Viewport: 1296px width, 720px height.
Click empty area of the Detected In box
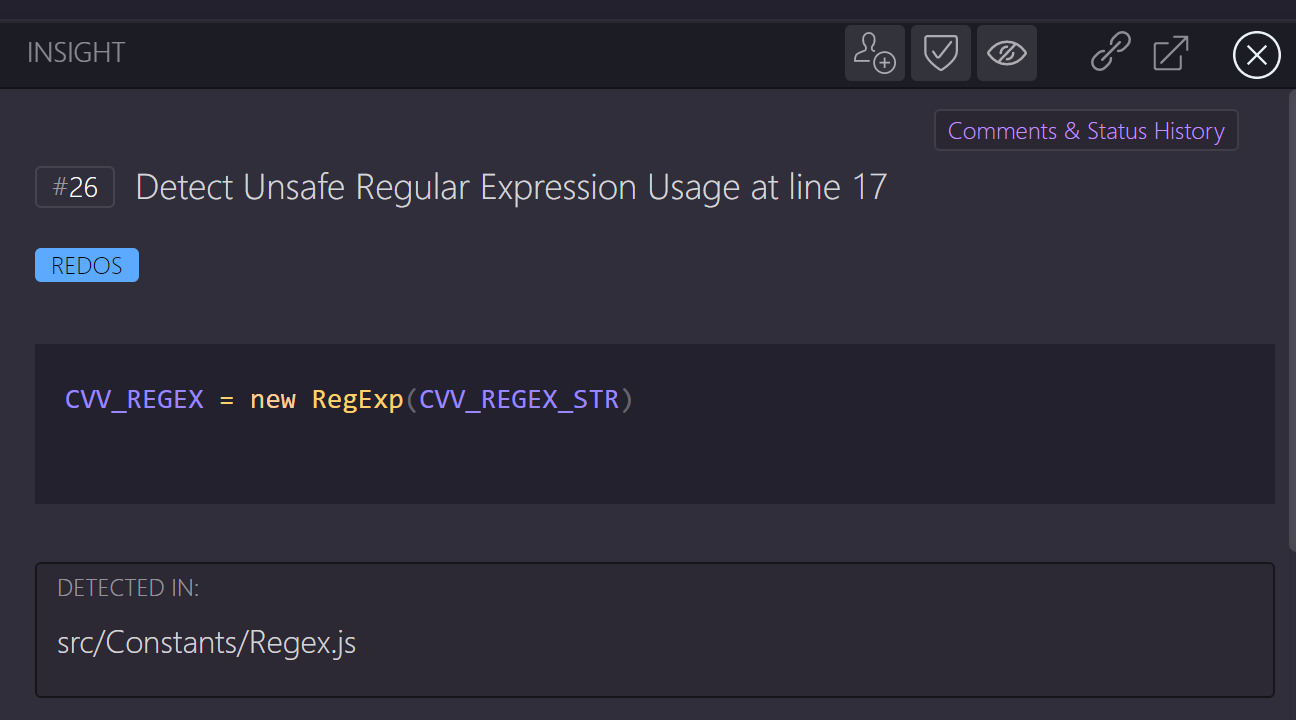point(800,640)
